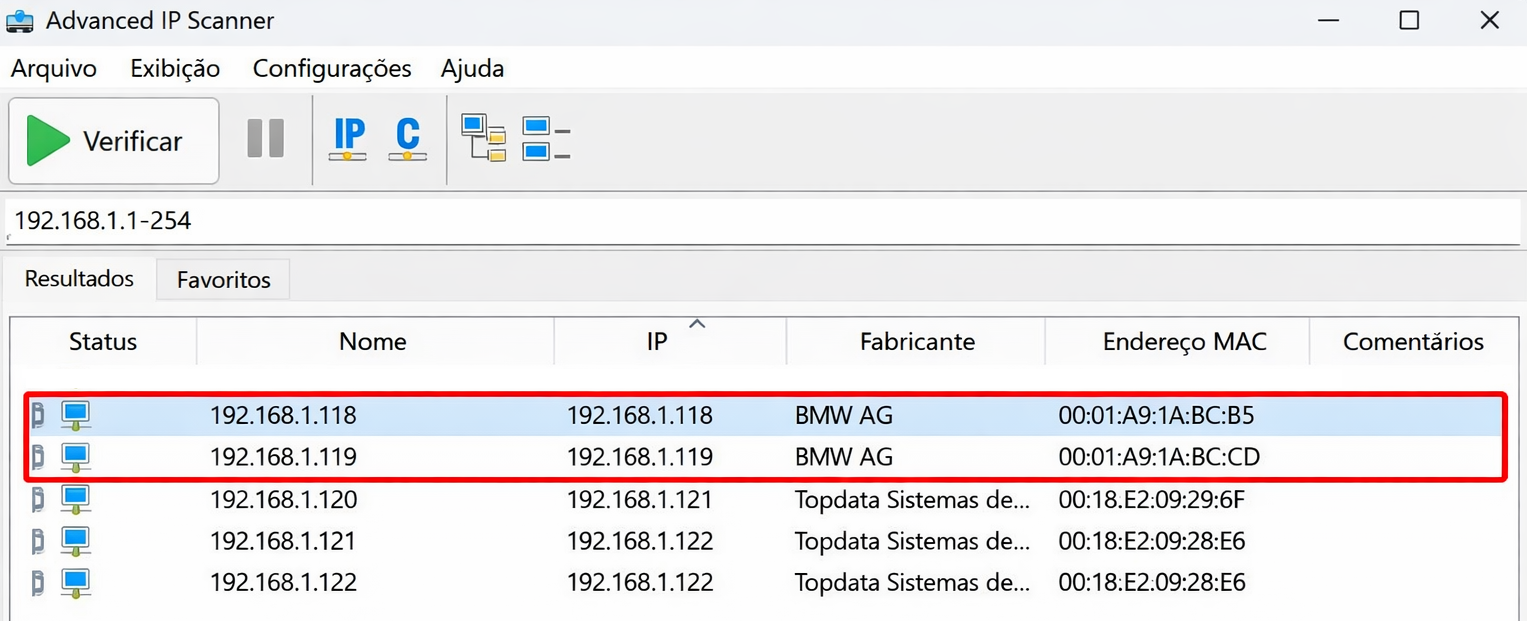Click the collapse all list icon
Screen dimensions: 1527x621
(545, 139)
